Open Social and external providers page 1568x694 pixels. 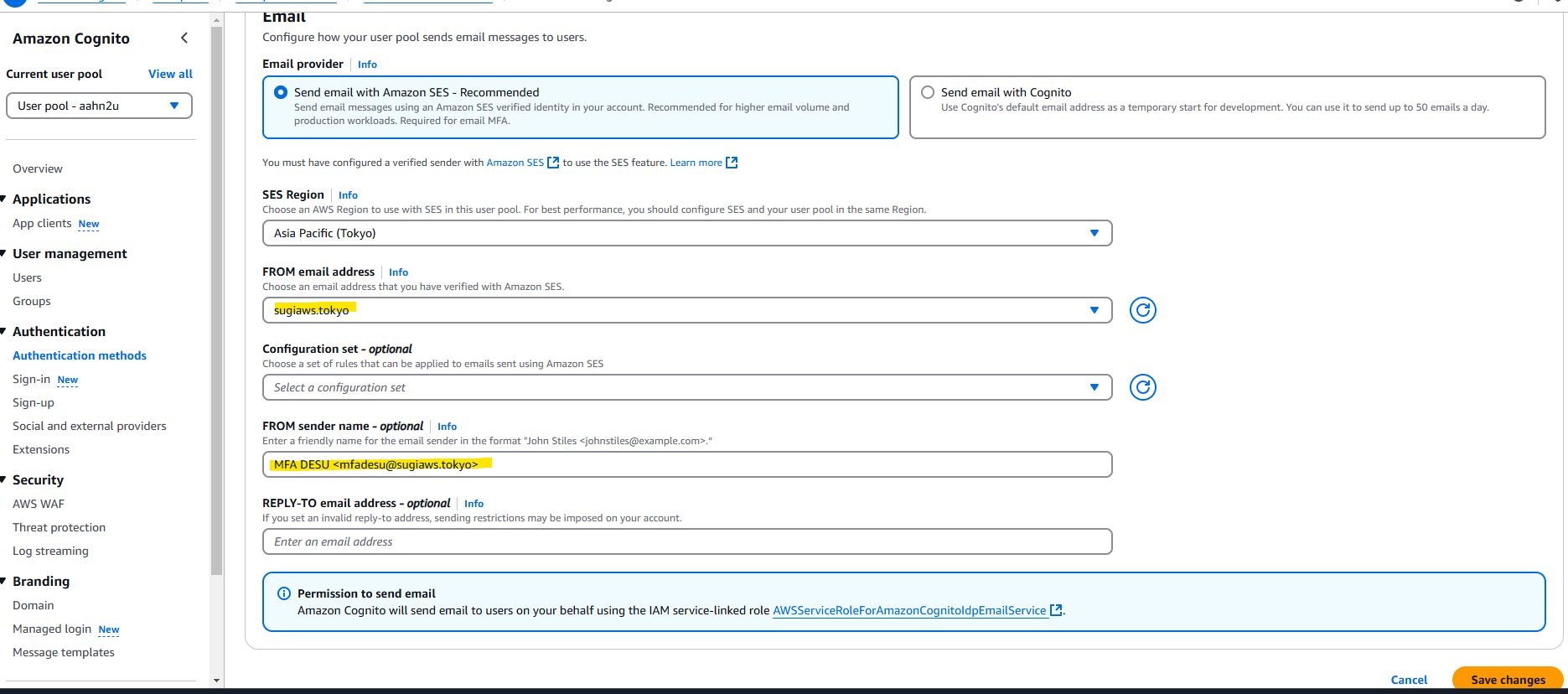coord(90,426)
